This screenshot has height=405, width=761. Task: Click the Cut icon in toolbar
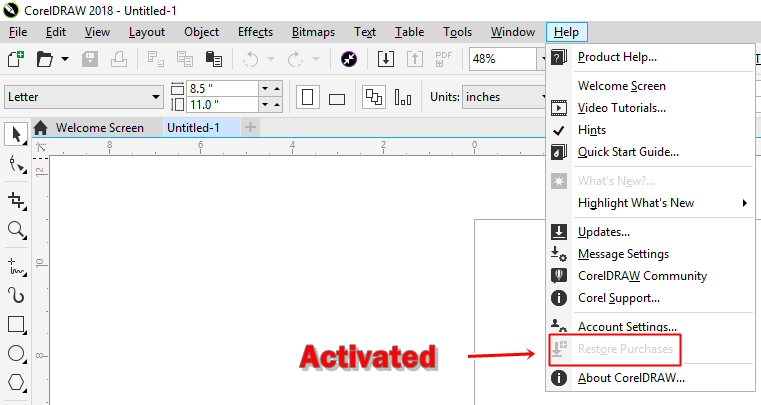[156, 59]
